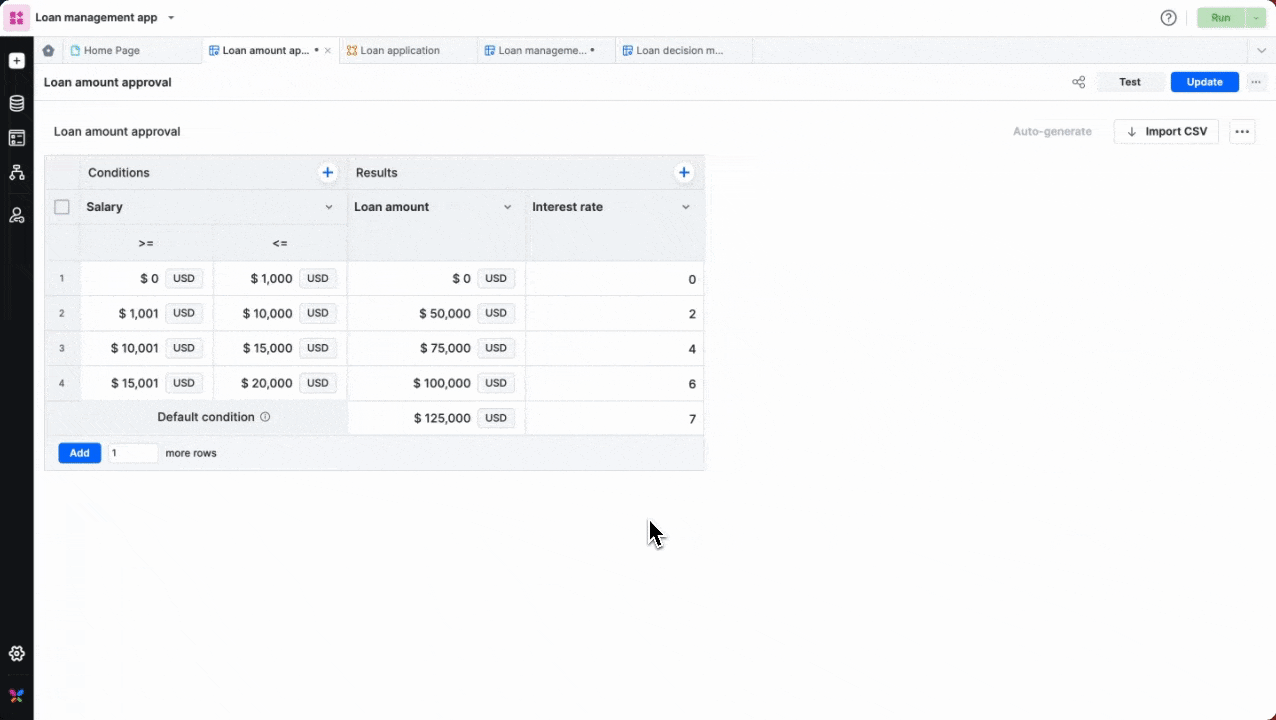
Task: Click the Test button
Action: click(1130, 82)
